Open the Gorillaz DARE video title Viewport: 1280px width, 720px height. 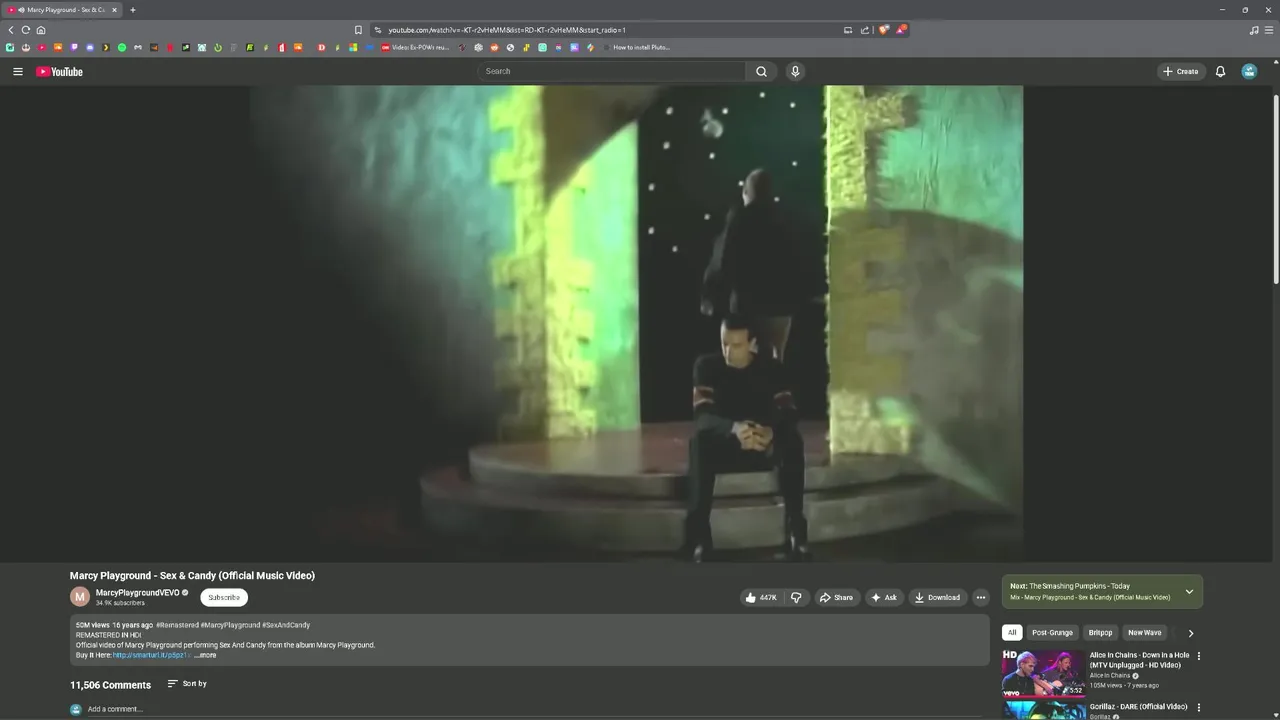(x=1138, y=707)
